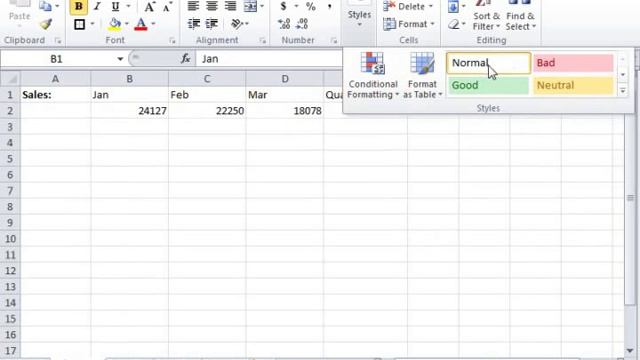Screen dimensions: 640x360
Task: Decrease font size with Shrink Font icon
Action: pos(167,7)
